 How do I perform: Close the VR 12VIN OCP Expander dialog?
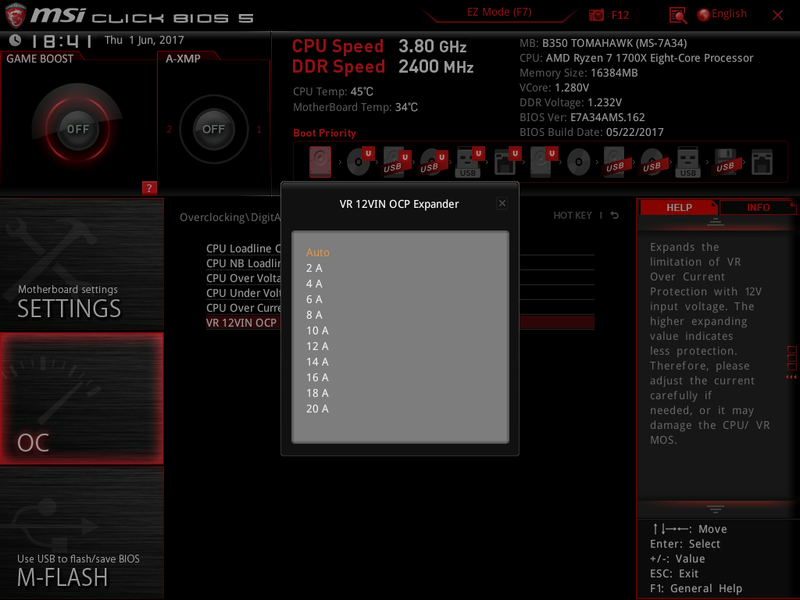(502, 204)
